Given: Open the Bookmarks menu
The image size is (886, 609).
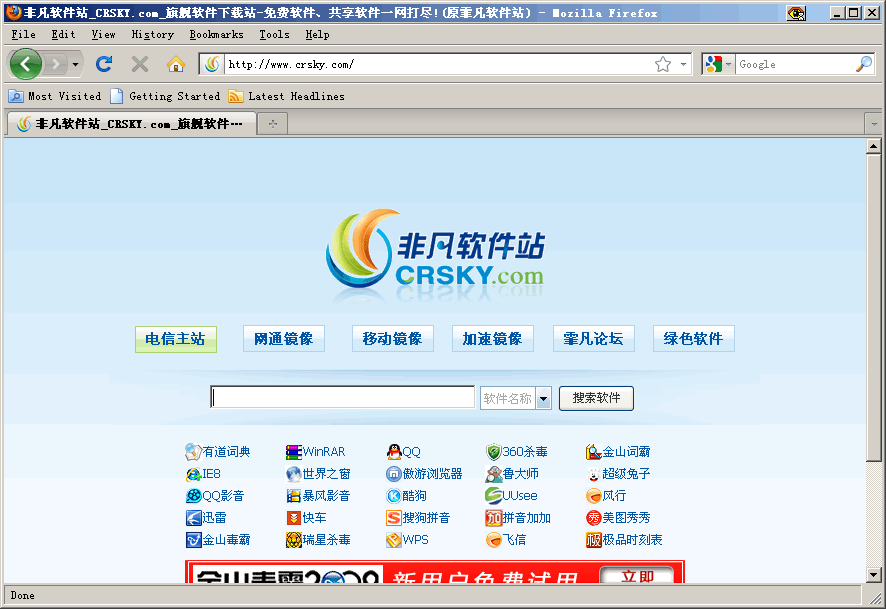Looking at the screenshot, I should click(x=216, y=34).
